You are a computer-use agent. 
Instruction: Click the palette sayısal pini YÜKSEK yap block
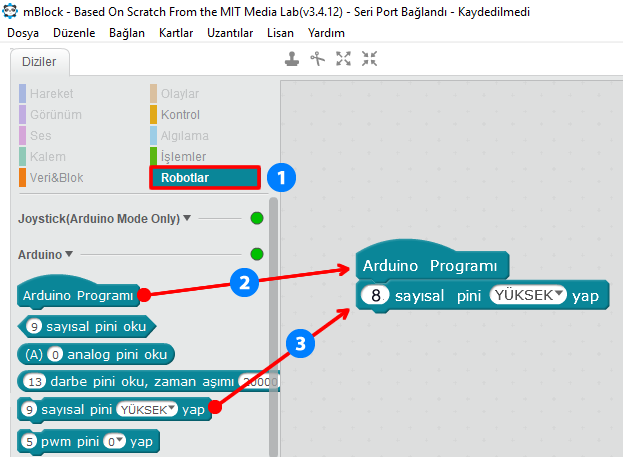click(x=114, y=410)
